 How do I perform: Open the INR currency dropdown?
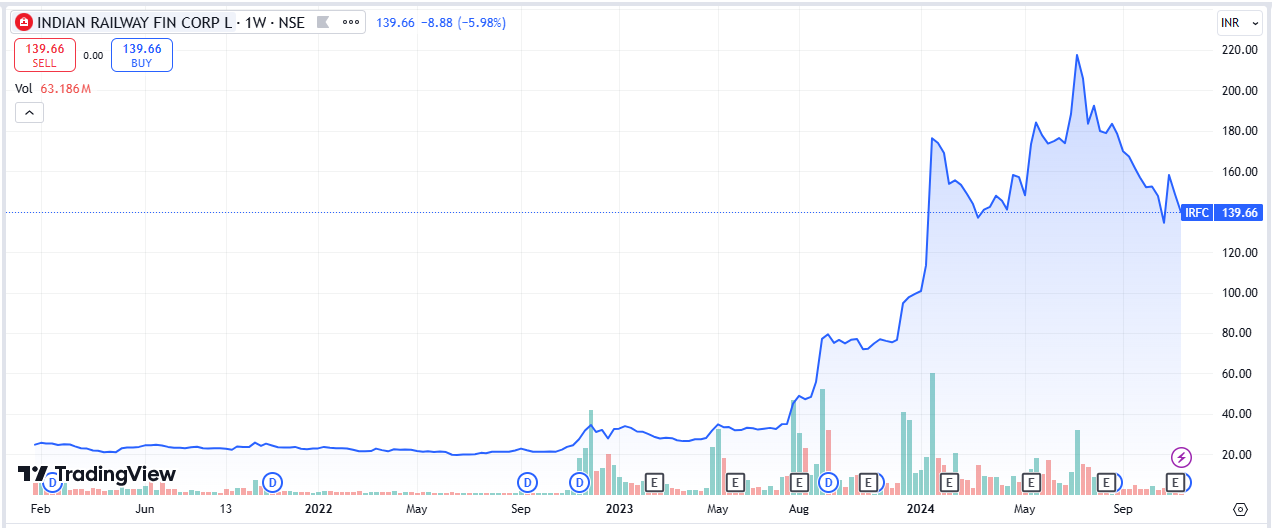(1240, 21)
